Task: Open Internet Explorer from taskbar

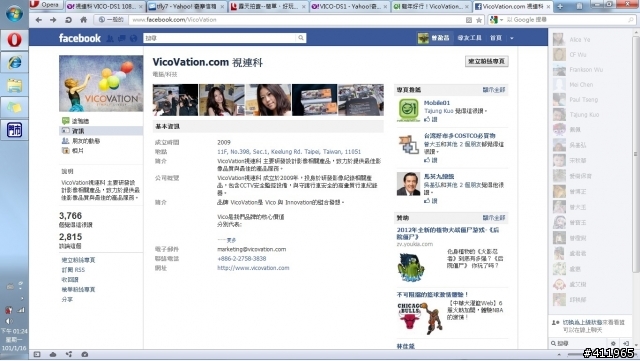Action: click(15, 62)
